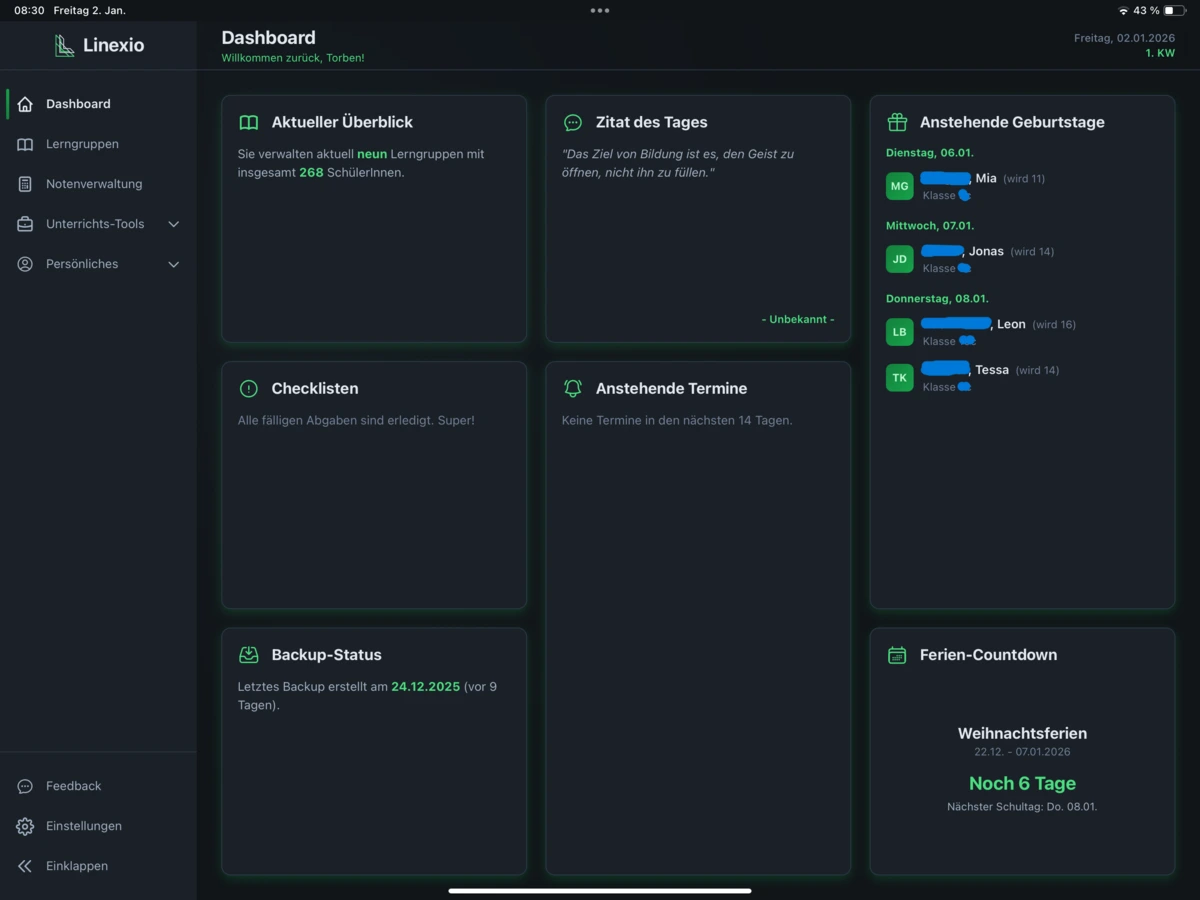Viewport: 1200px width, 900px height.
Task: Open the Notenverwaltung menu item
Action: coord(94,184)
